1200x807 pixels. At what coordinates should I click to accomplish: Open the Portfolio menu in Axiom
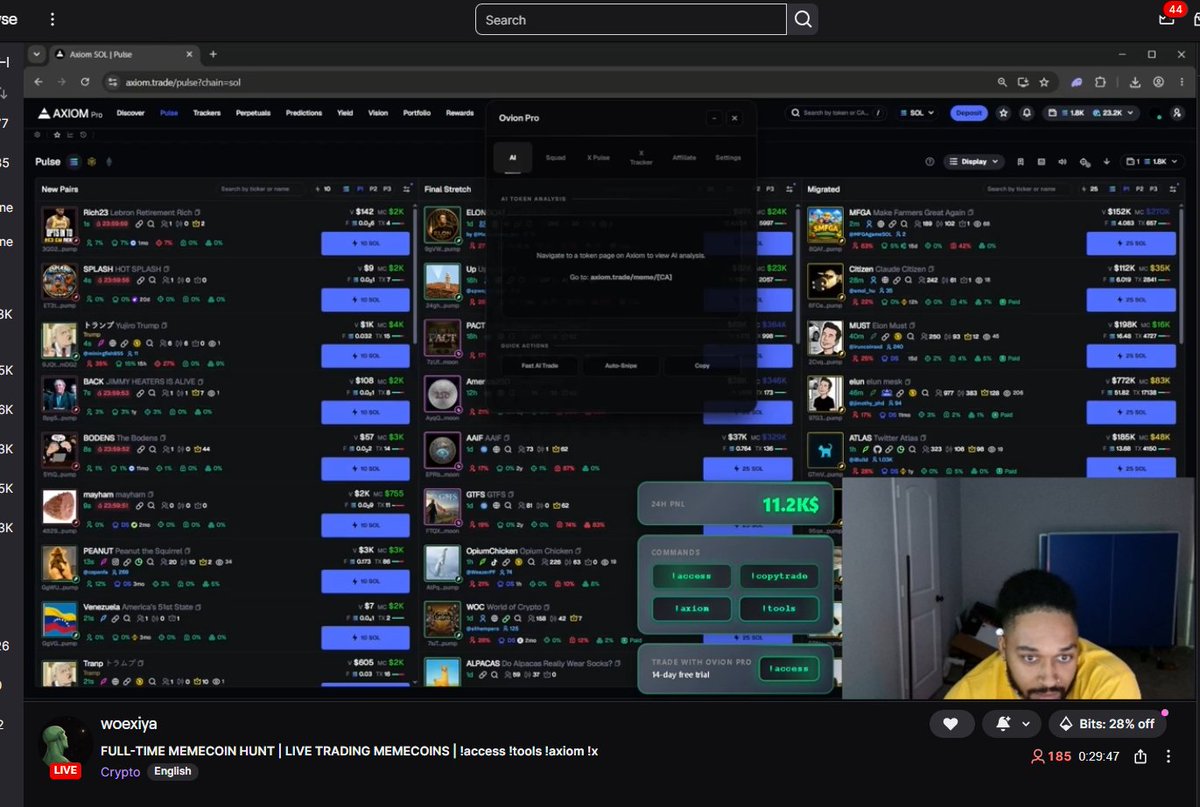pos(417,113)
